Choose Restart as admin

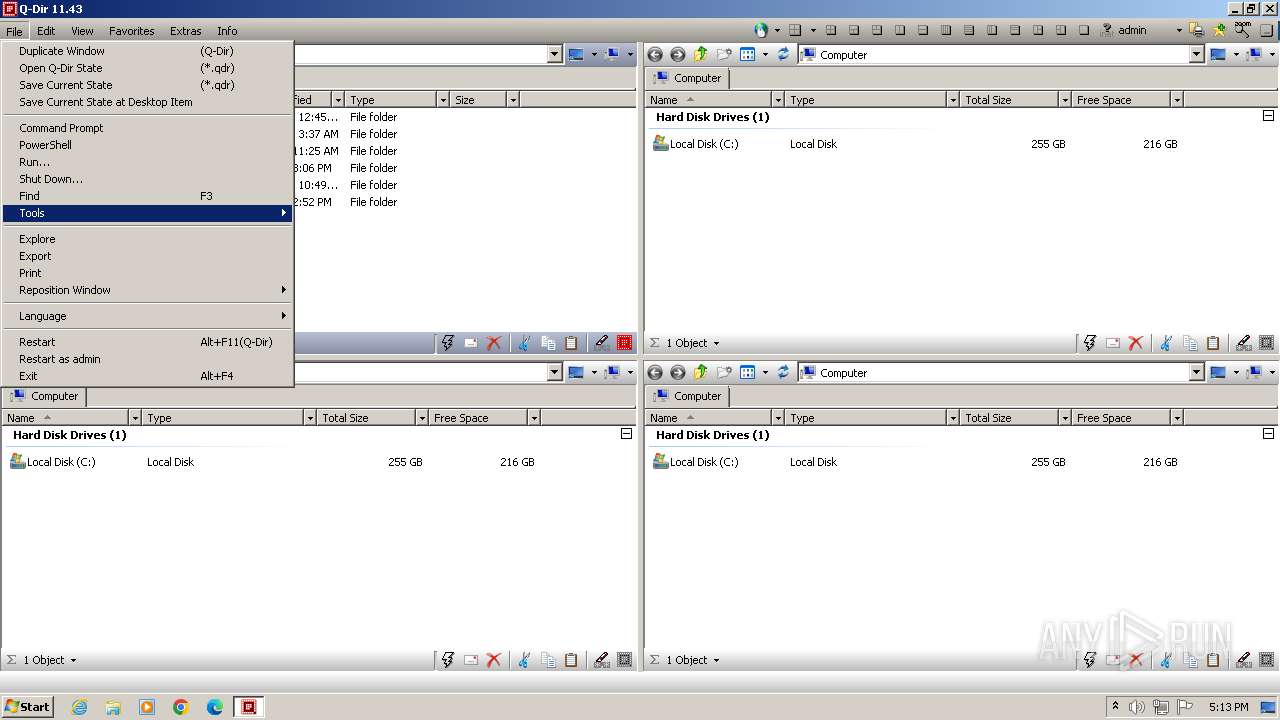click(x=148, y=359)
